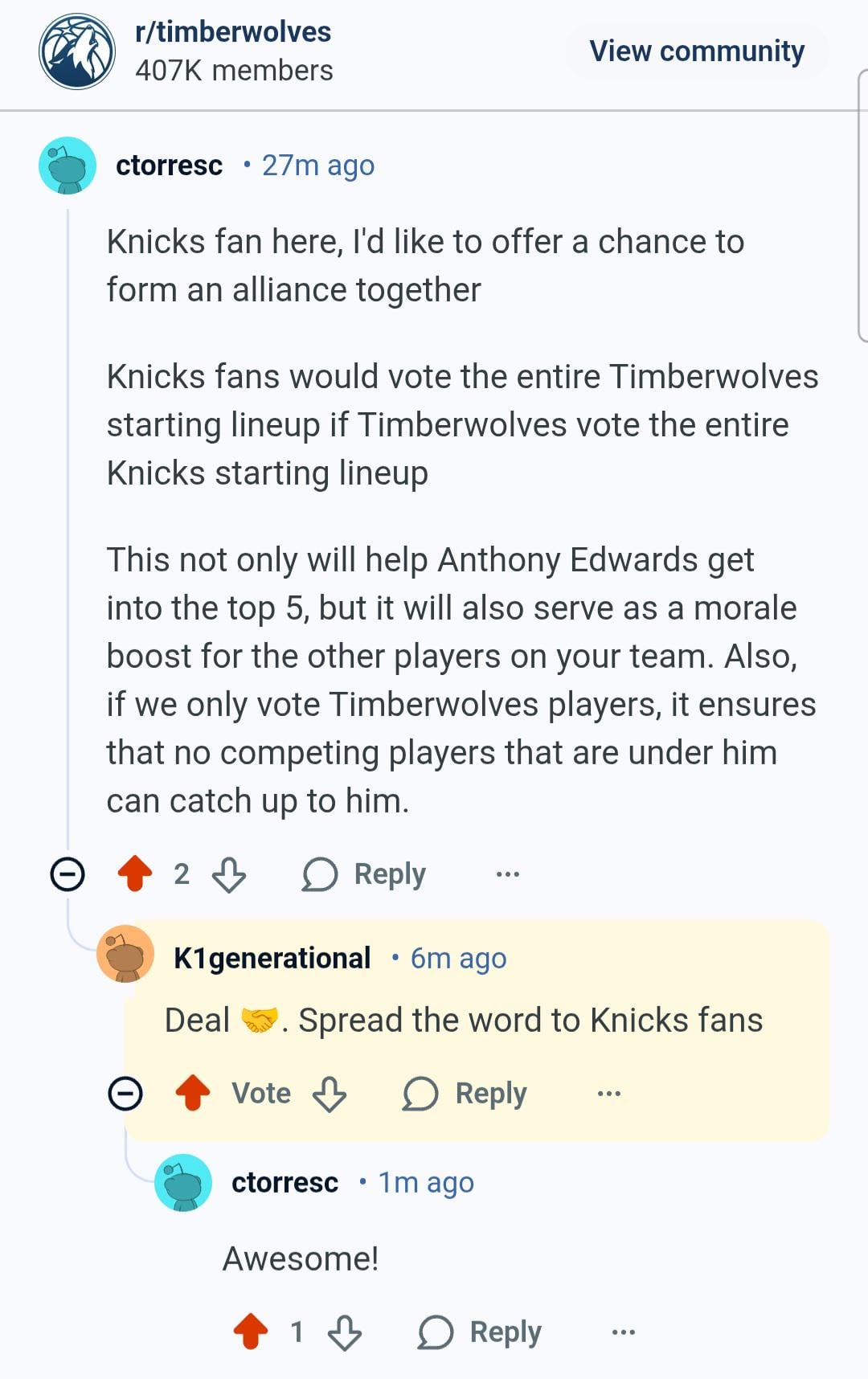Collapse the top-level ctorresc comment thread
The height and width of the screenshot is (1379, 868).
pos(68,874)
